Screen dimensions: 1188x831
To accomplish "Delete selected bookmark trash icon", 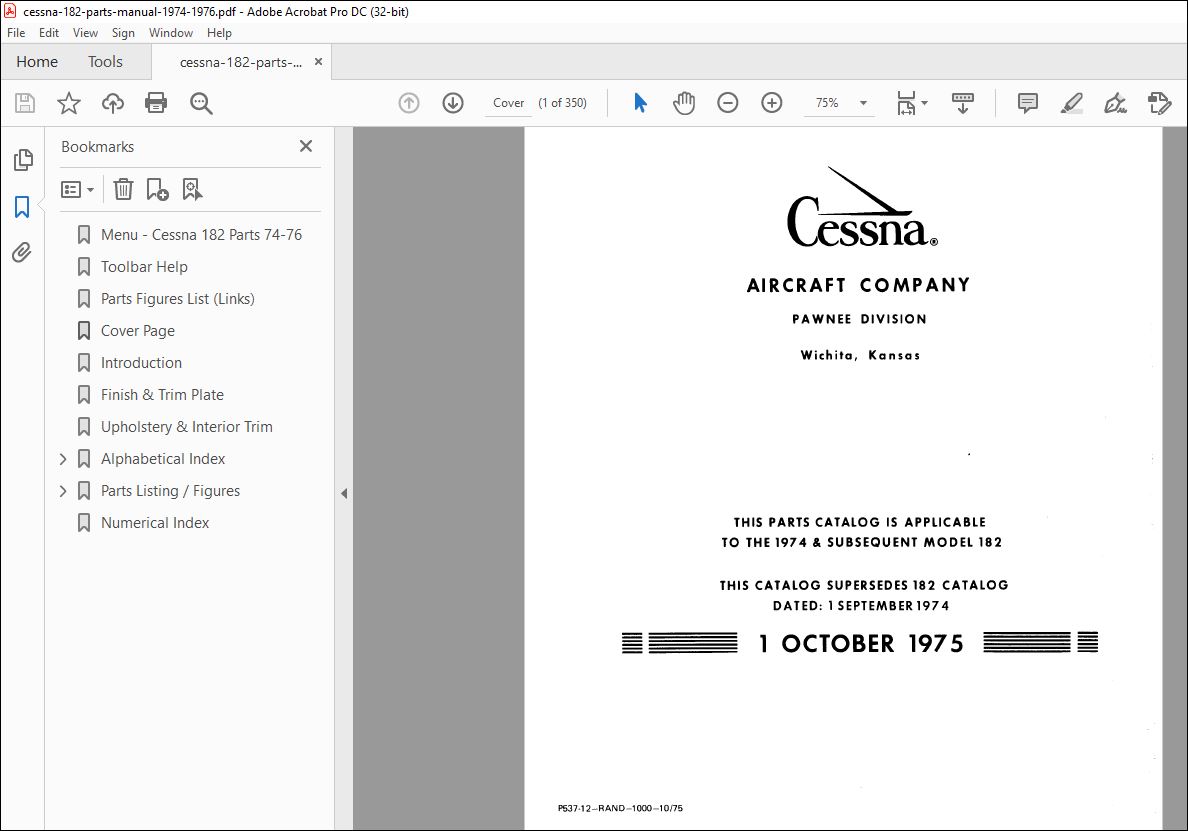I will (123, 189).
